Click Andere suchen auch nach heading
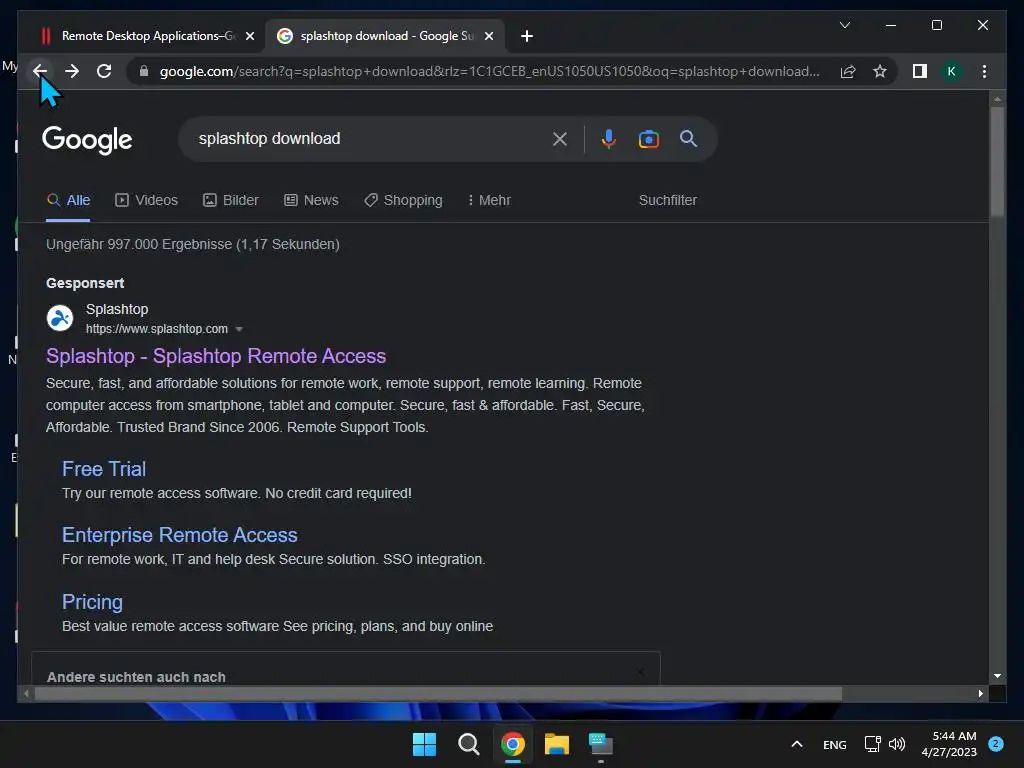Viewport: 1024px width, 768px height. tap(136, 677)
